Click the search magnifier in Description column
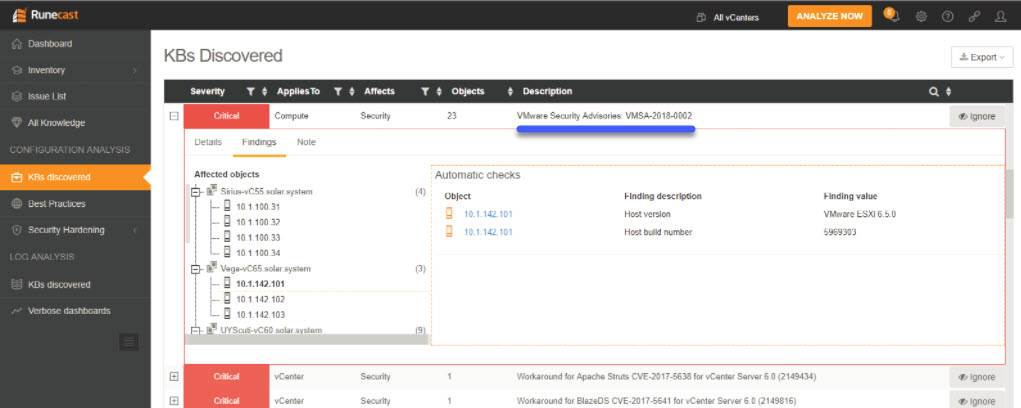Image resolution: width=1021 pixels, height=408 pixels. click(933, 92)
